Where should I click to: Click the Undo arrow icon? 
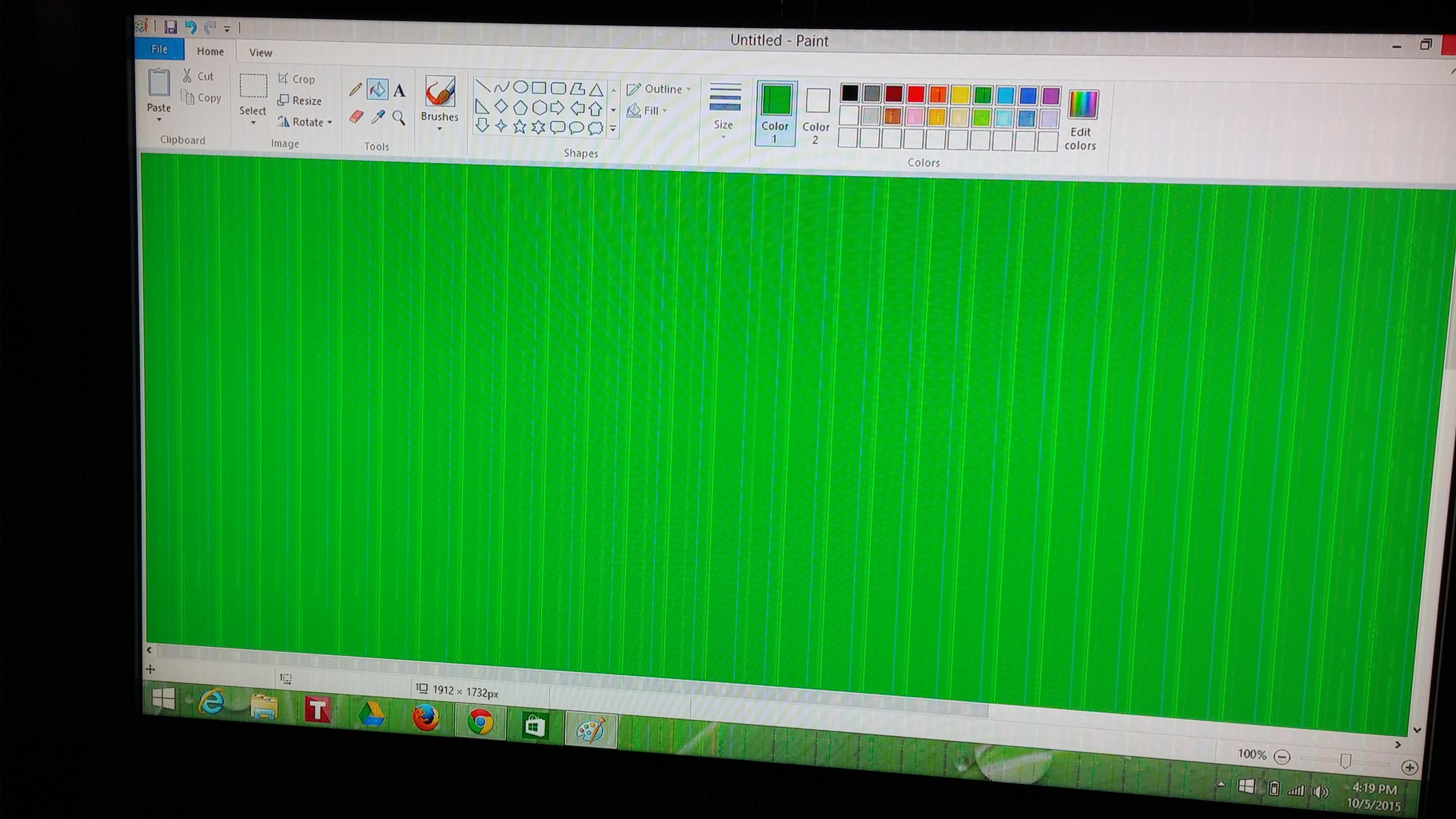[x=190, y=27]
